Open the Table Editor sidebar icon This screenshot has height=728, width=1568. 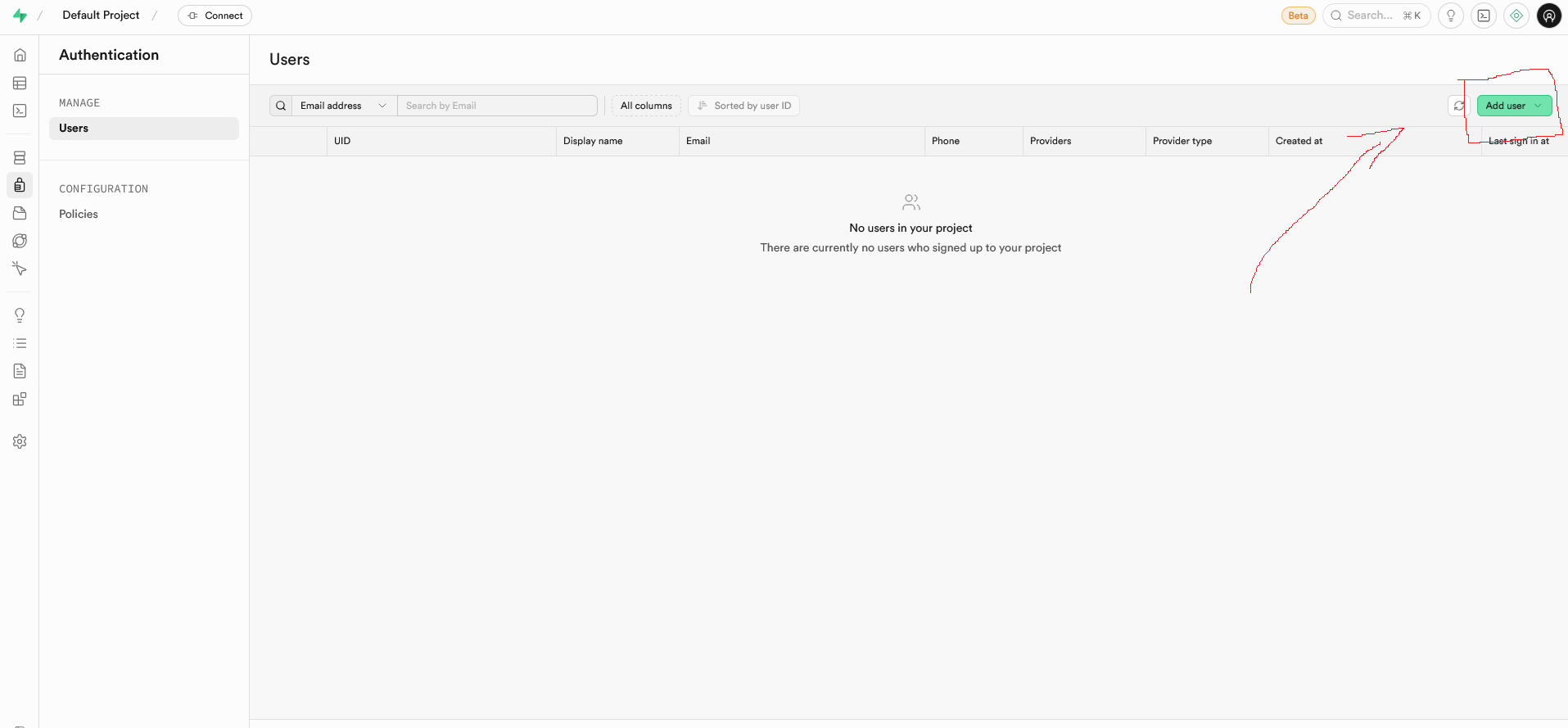coord(20,83)
